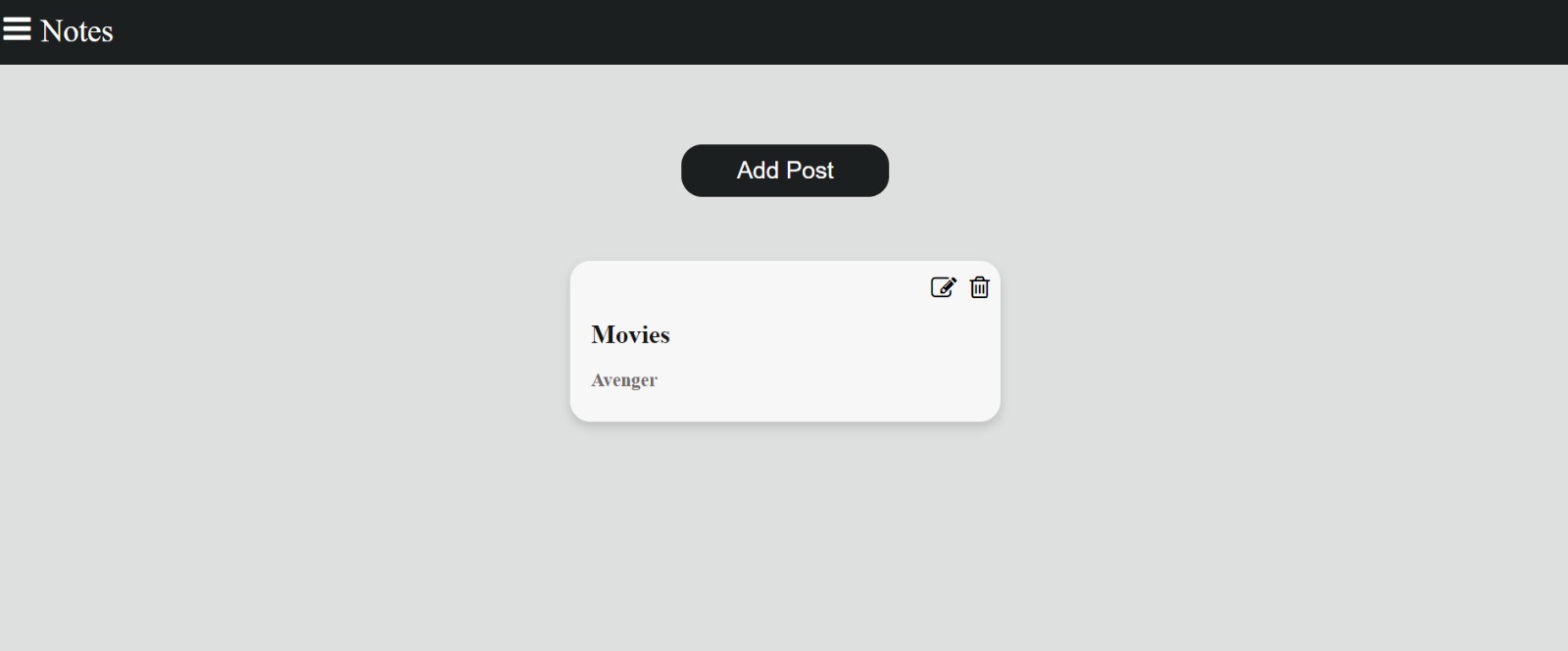
Task: Open the hamburger menu icon
Action: pyautogui.click(x=17, y=29)
